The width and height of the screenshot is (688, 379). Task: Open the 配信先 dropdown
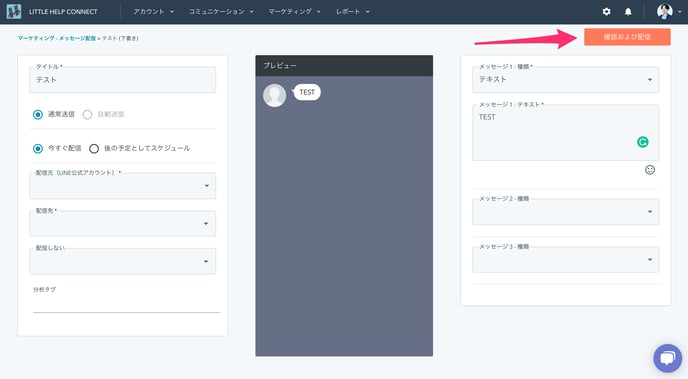tap(122, 224)
